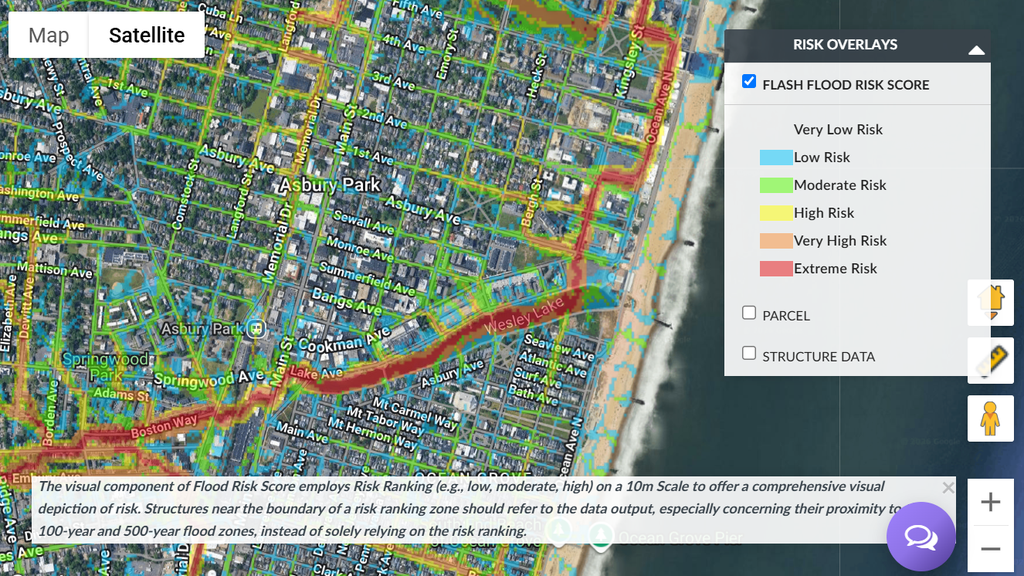Zoom out with the minus button
Image resolution: width=1024 pixels, height=576 pixels.
[x=991, y=549]
